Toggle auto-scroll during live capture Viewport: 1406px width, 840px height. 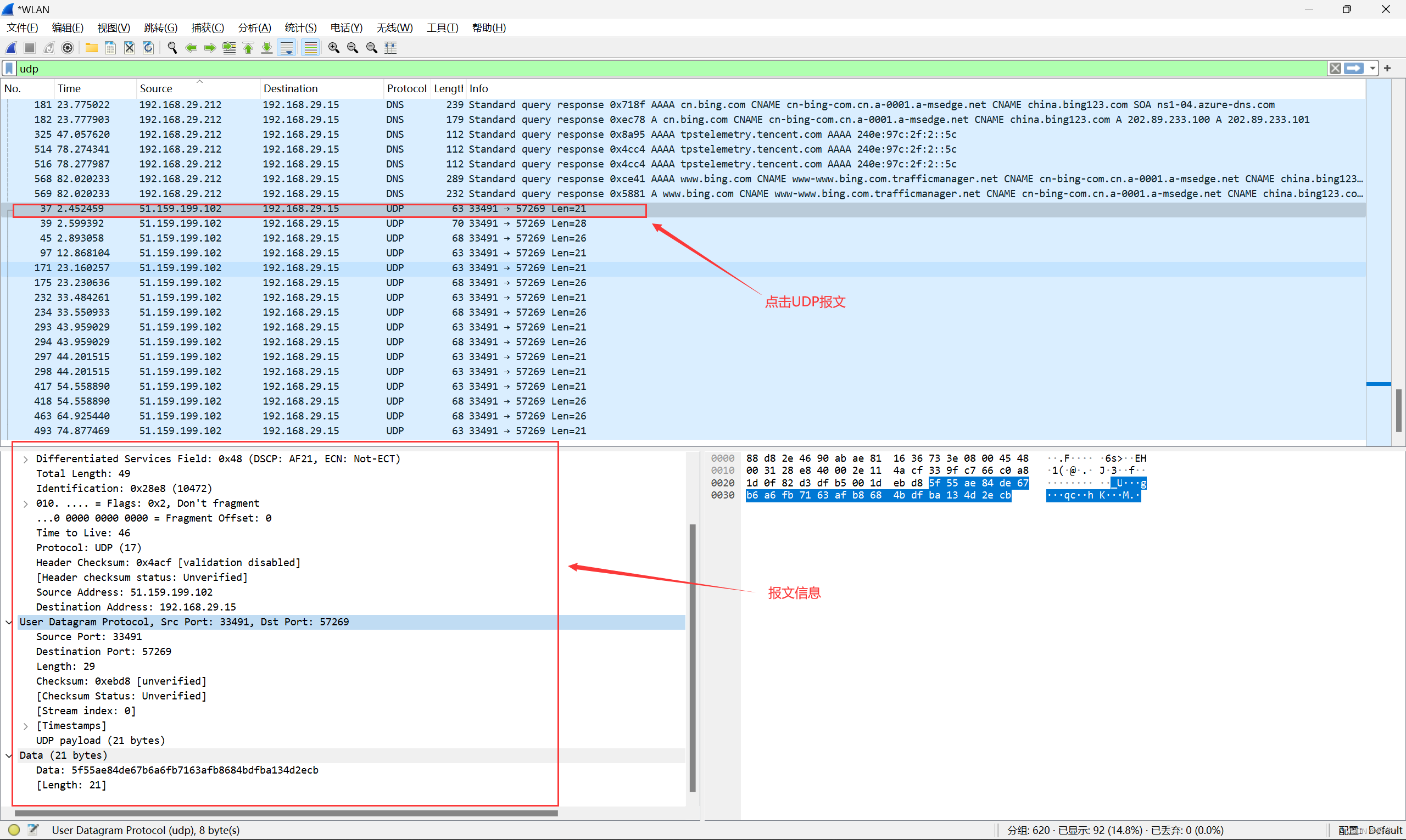tap(287, 48)
